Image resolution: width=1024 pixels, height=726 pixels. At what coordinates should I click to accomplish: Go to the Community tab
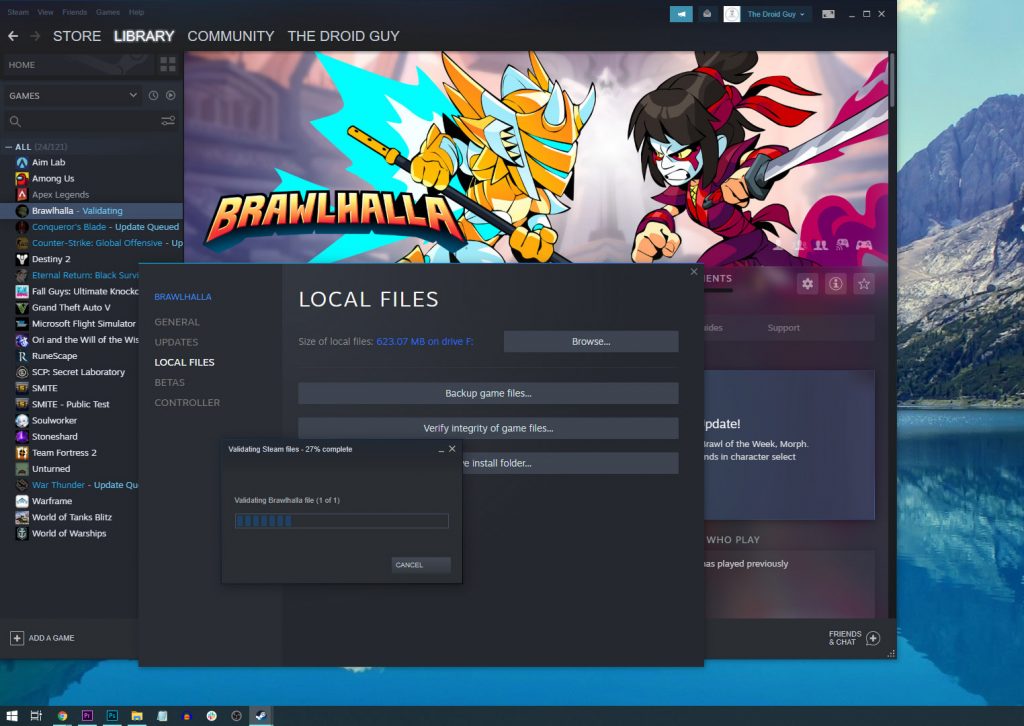click(x=231, y=36)
